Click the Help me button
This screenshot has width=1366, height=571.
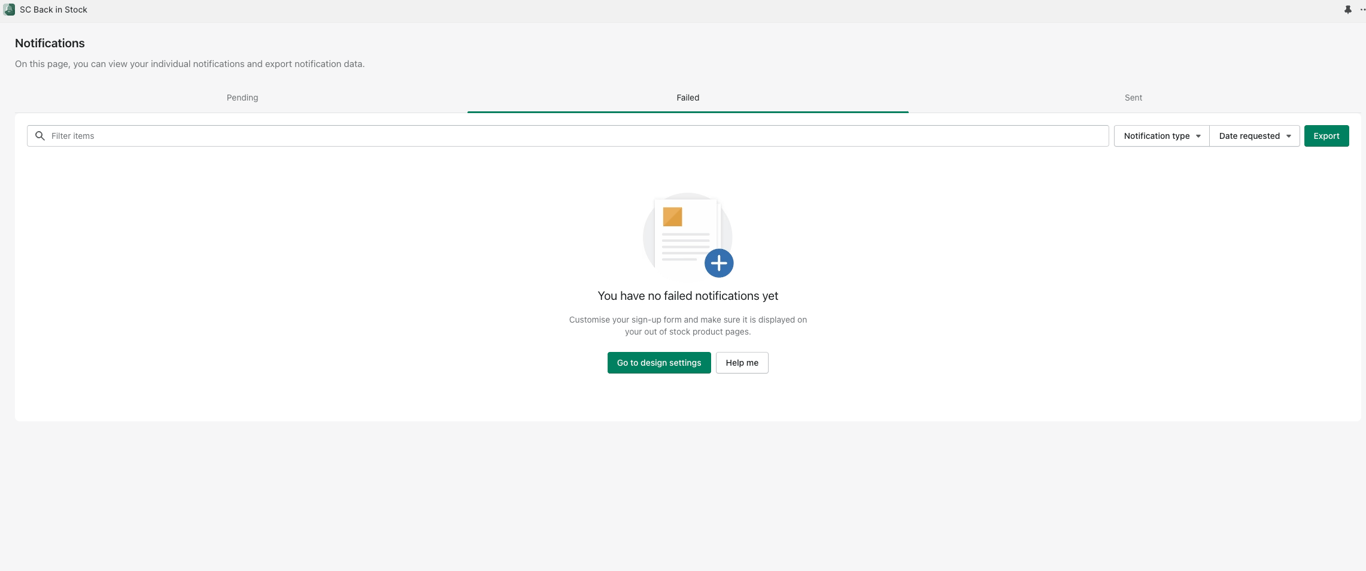(742, 363)
